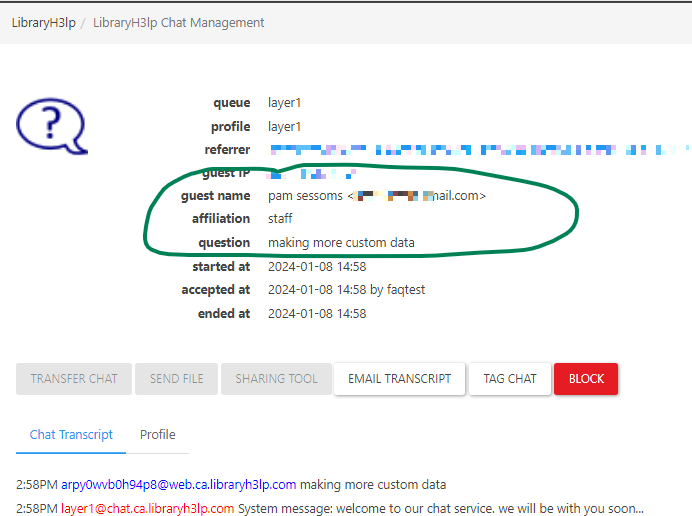Click the guest name pam sessoms

tap(305, 196)
